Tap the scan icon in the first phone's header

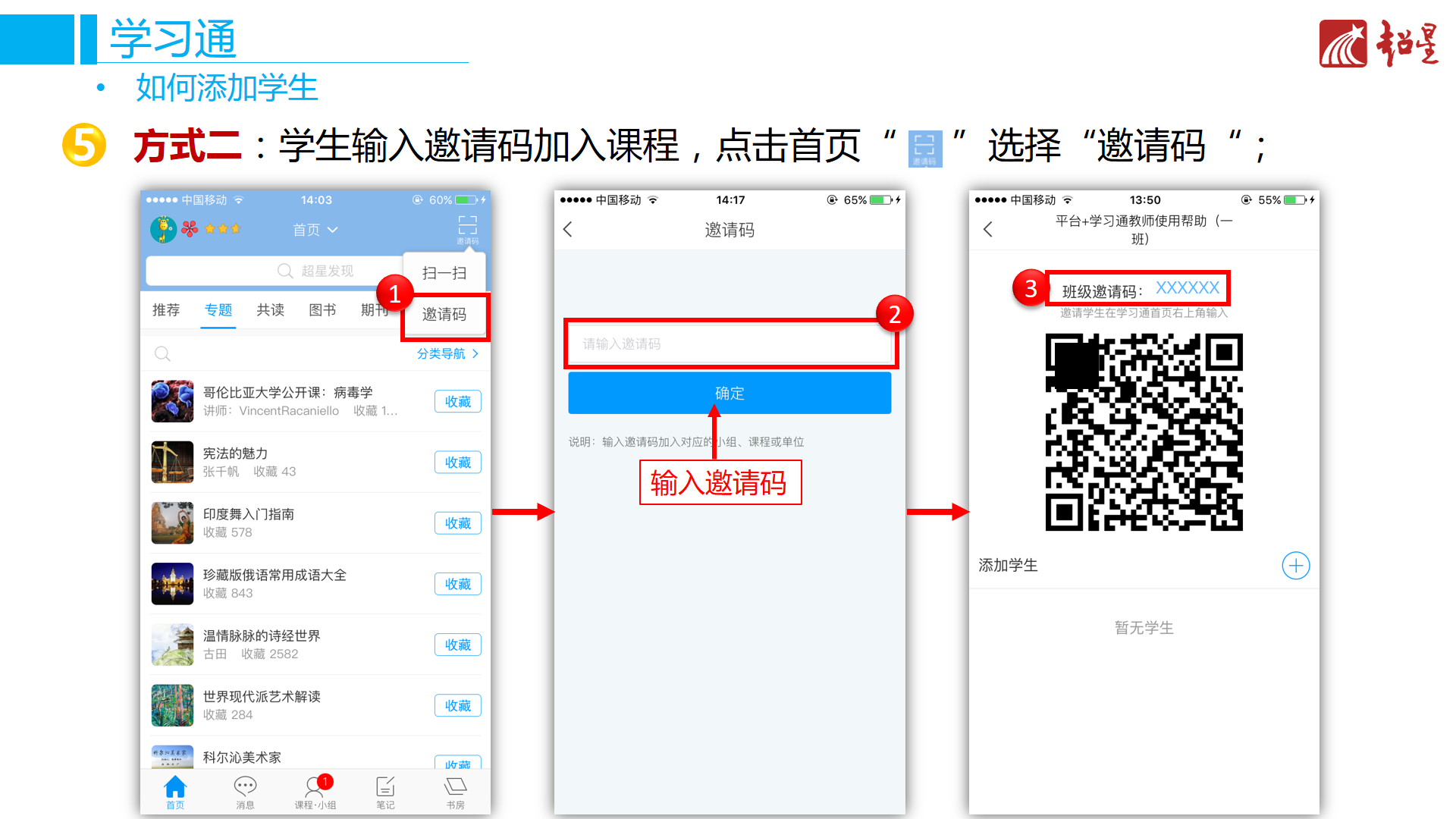467,226
